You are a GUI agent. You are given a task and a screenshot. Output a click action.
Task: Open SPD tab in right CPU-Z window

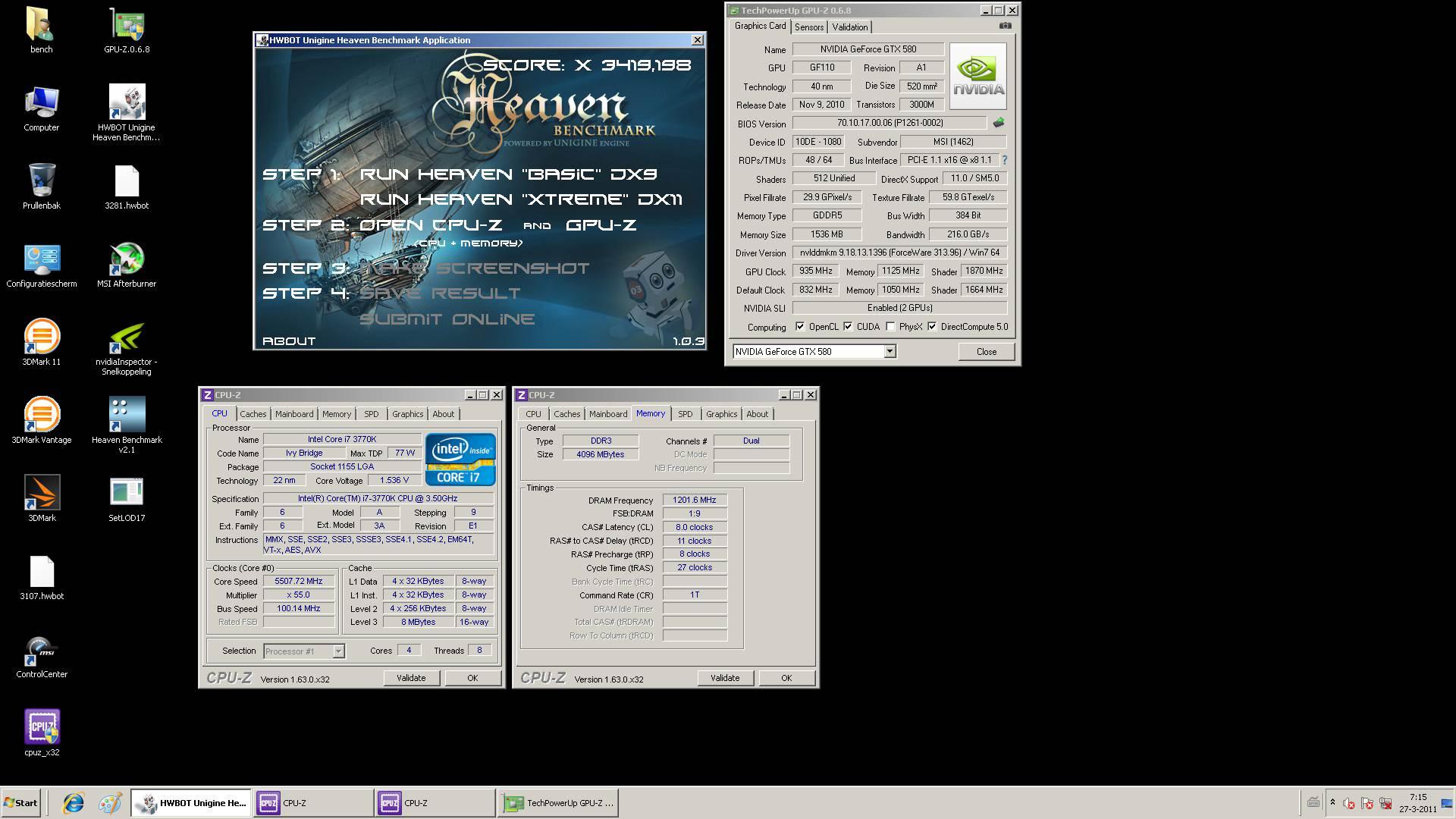685,414
